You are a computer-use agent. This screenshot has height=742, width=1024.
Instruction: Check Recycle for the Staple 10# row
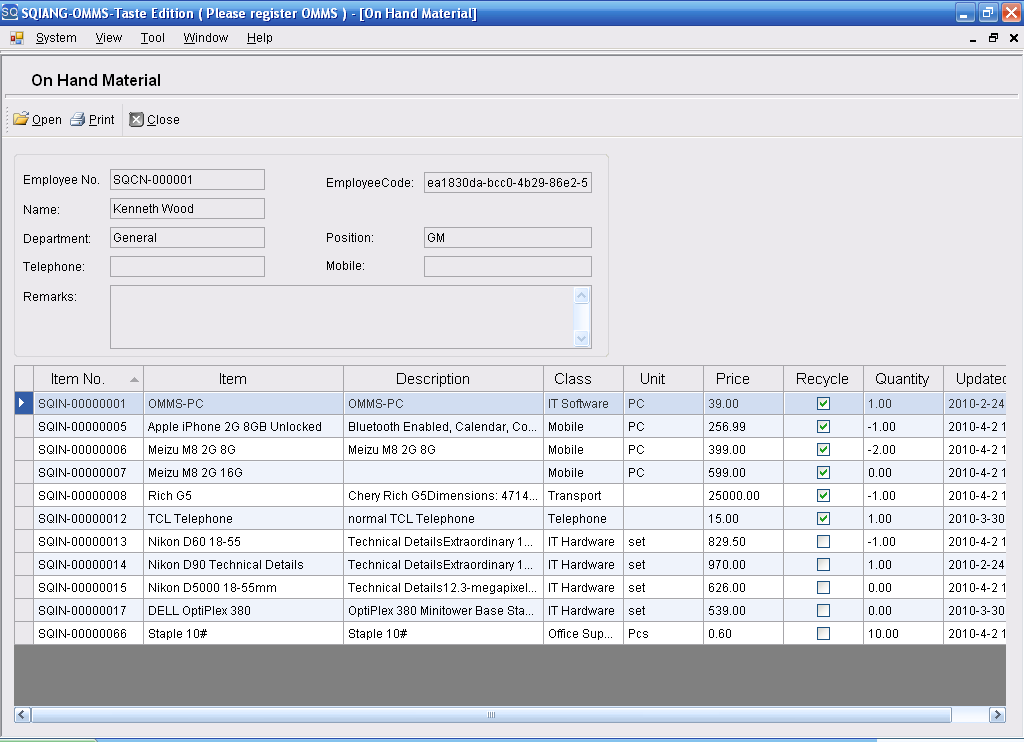click(x=822, y=633)
